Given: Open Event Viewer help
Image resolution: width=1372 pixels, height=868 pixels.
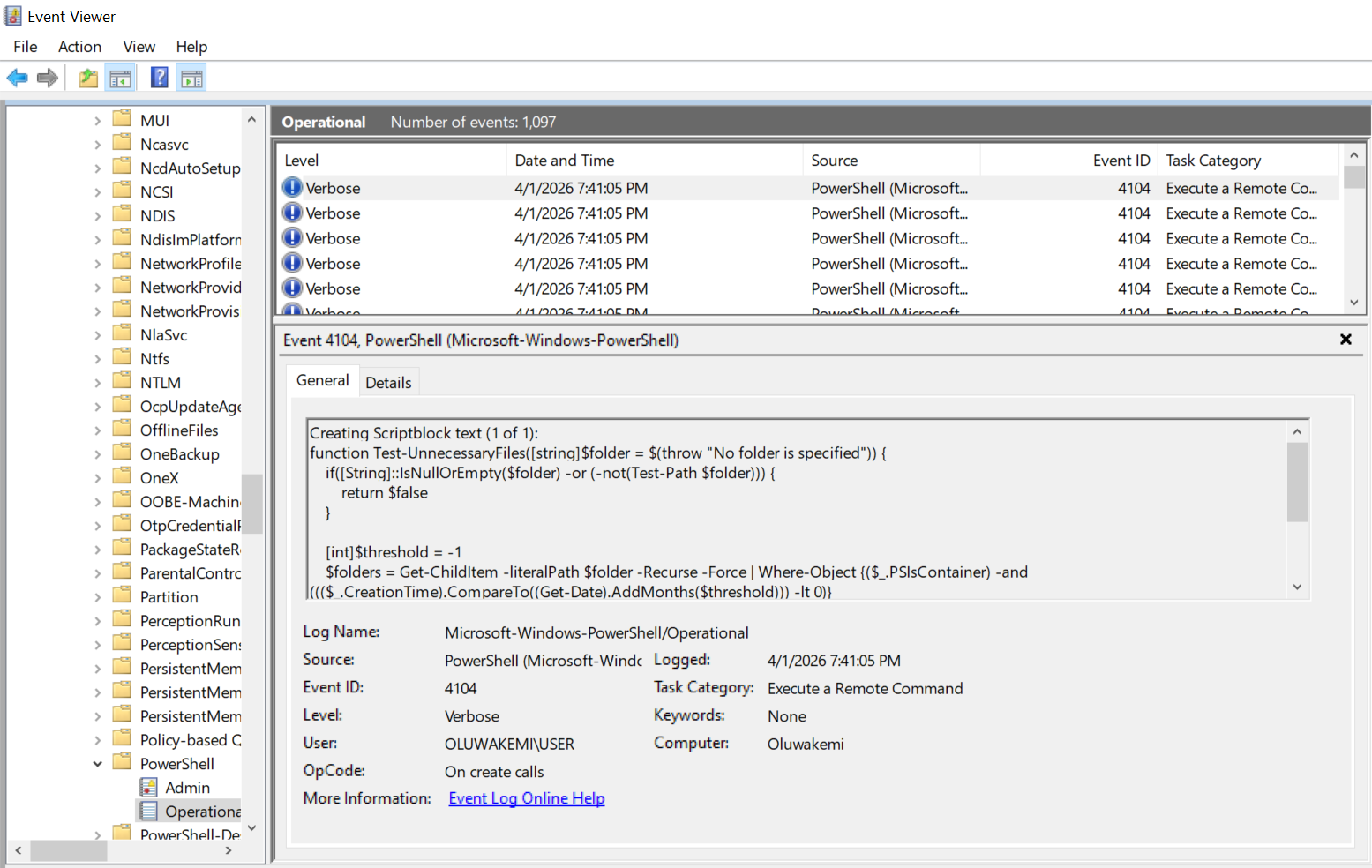Looking at the screenshot, I should pyautogui.click(x=159, y=78).
